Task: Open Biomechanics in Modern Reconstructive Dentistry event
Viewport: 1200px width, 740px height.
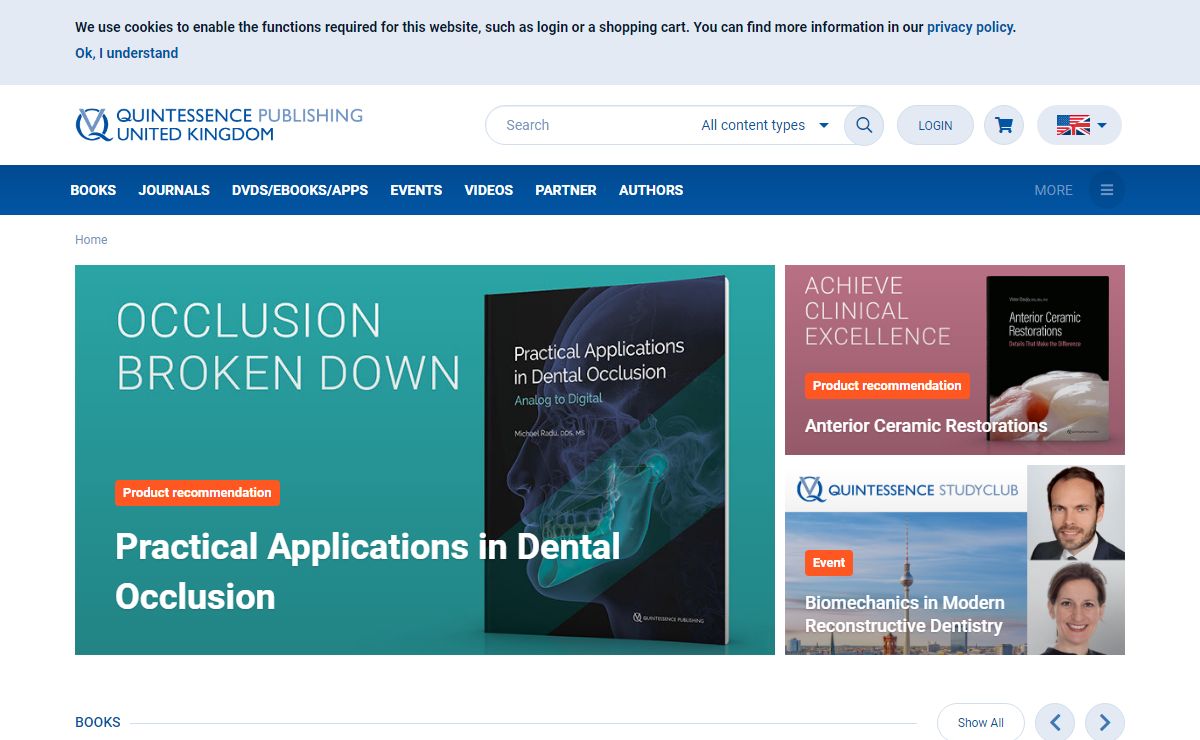Action: [905, 614]
